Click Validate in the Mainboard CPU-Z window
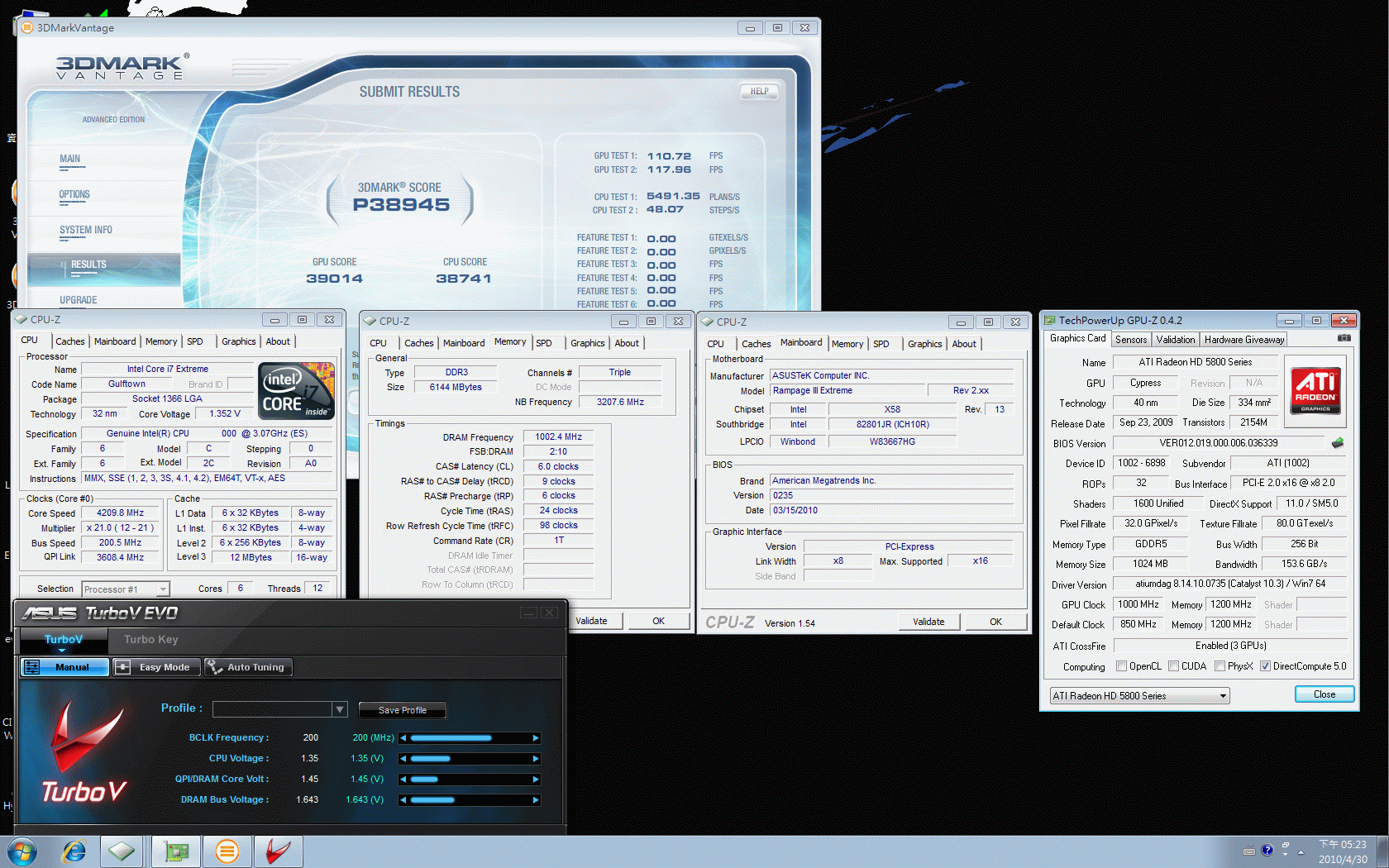1389x868 pixels. click(928, 622)
